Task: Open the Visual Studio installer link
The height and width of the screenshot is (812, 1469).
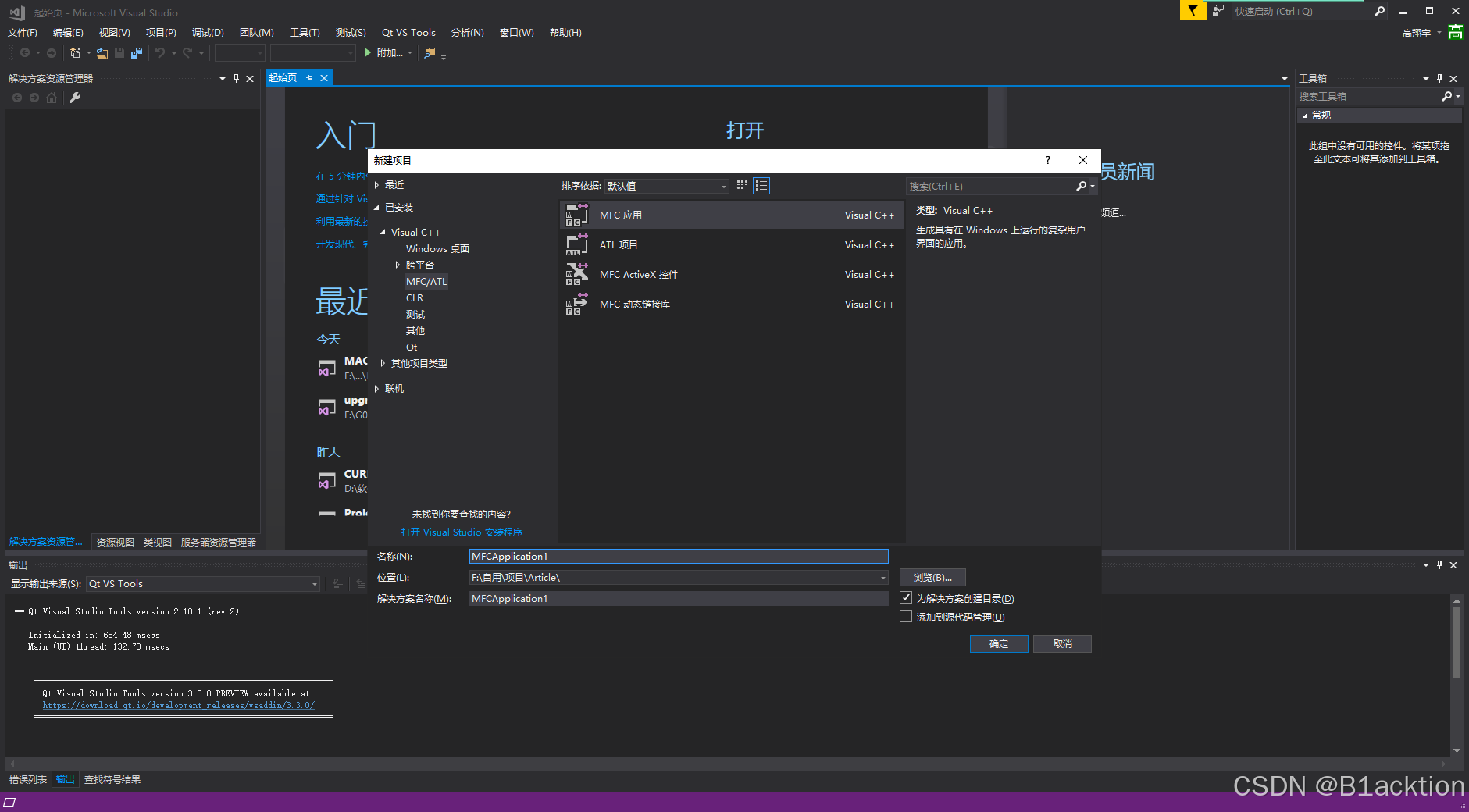Action: (462, 532)
